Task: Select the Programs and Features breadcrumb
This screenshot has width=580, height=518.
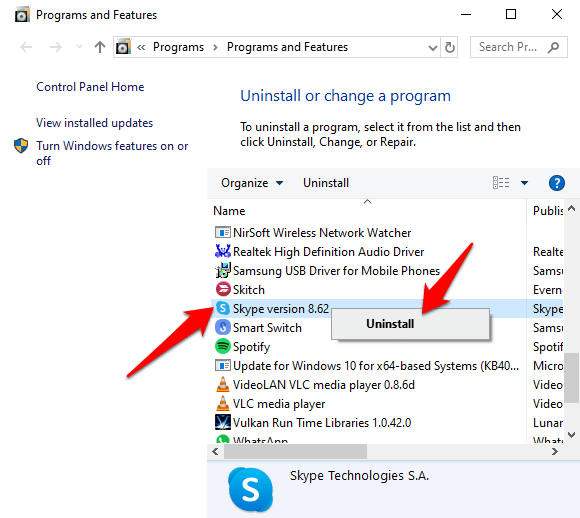Action: (x=287, y=47)
